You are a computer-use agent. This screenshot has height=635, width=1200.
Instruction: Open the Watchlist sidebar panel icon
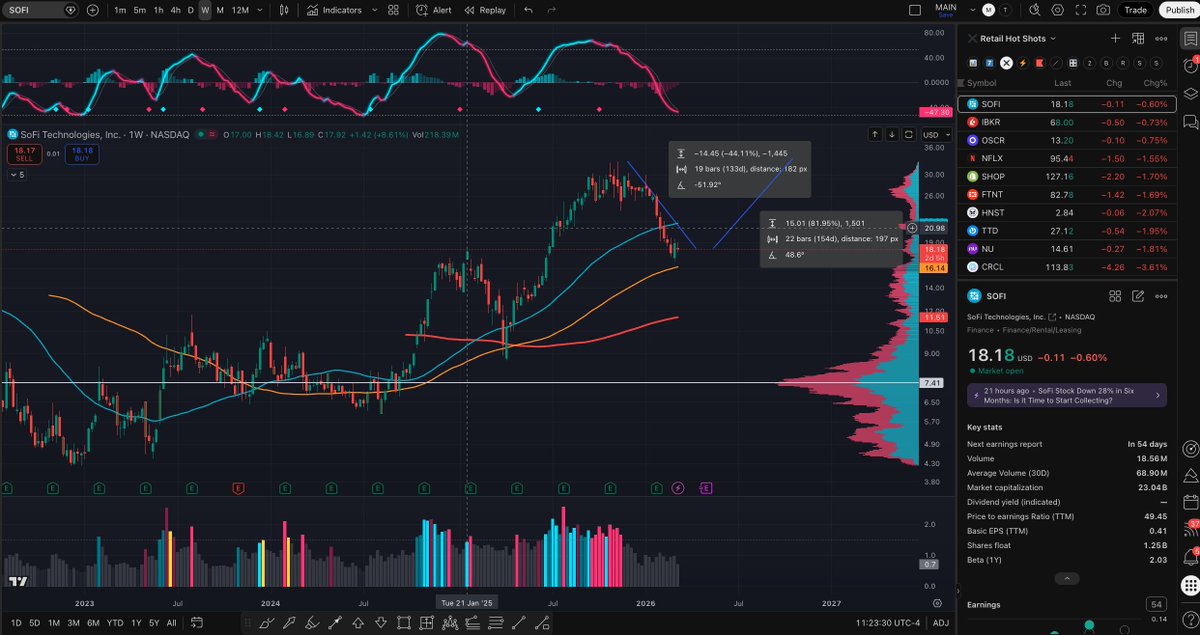pyautogui.click(x=1189, y=38)
